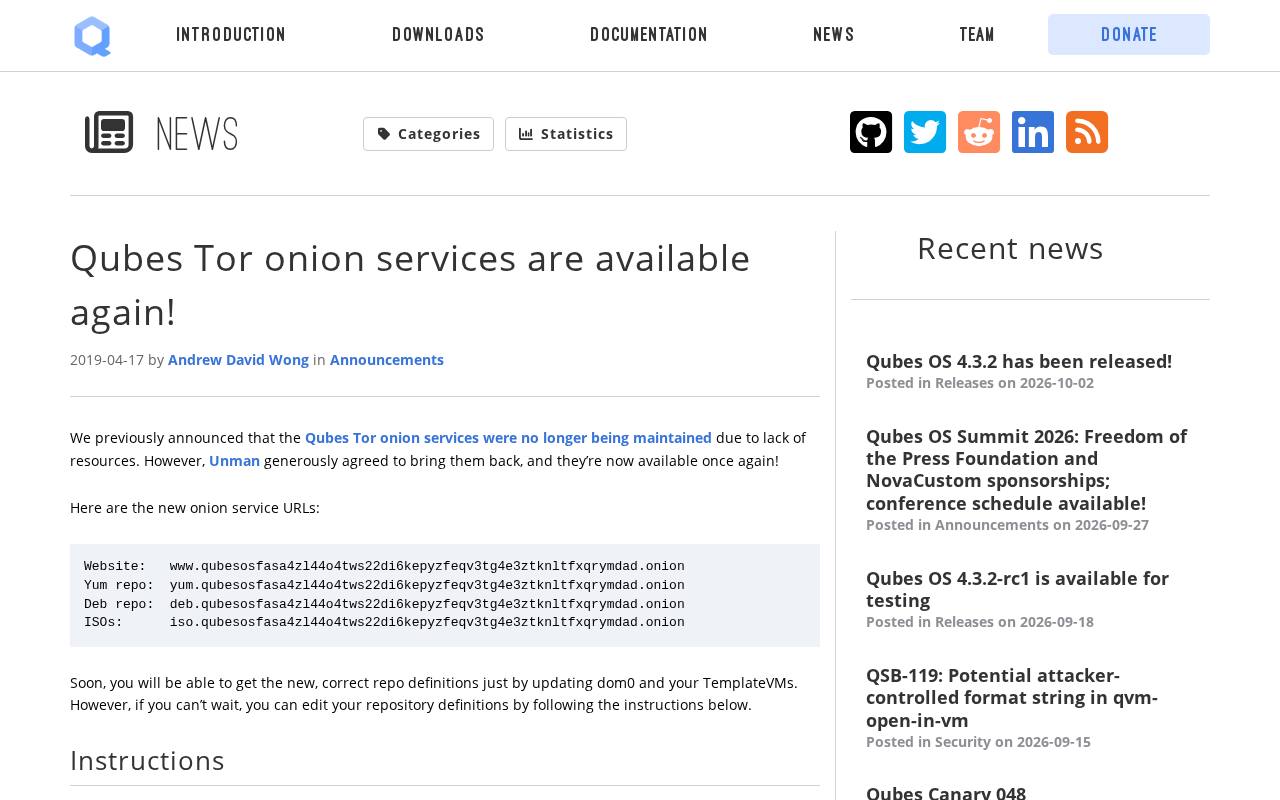The image size is (1280, 800).
Task: Open the Introduction menu item
Action: pos(231,35)
